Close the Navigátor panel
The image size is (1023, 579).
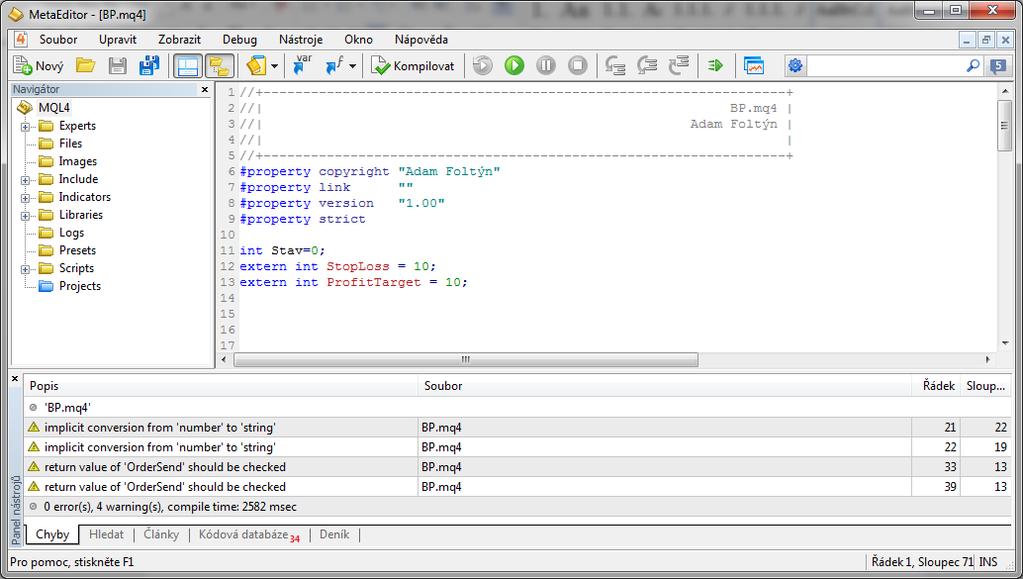tap(205, 89)
